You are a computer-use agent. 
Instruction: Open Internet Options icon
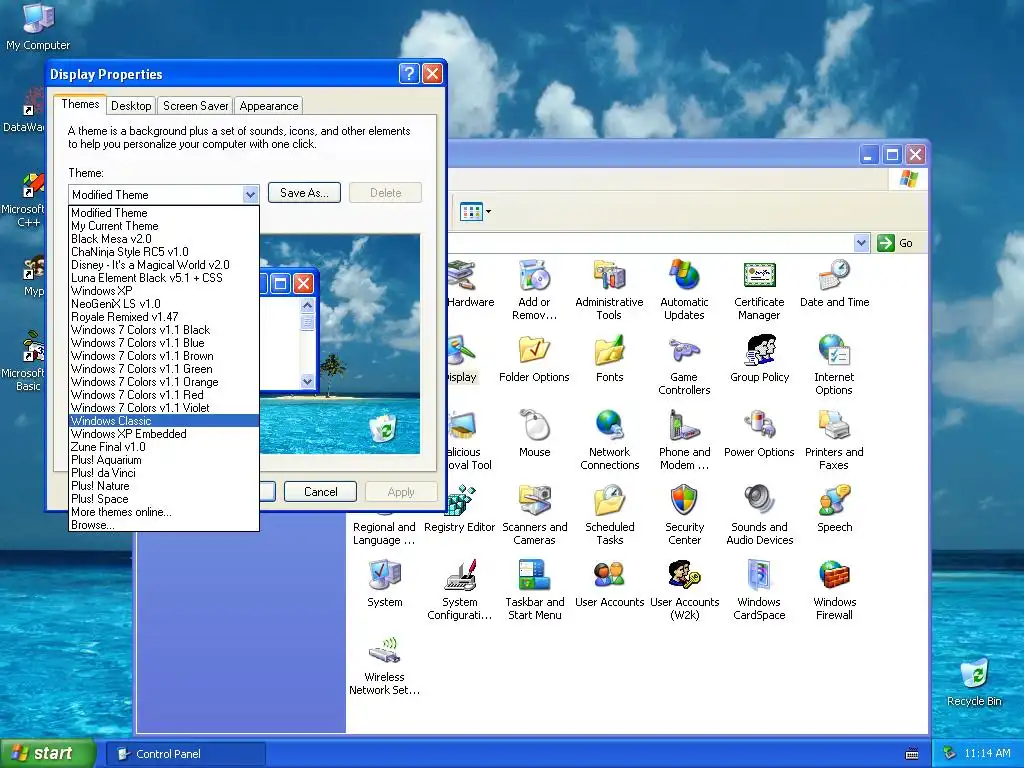coord(834,365)
